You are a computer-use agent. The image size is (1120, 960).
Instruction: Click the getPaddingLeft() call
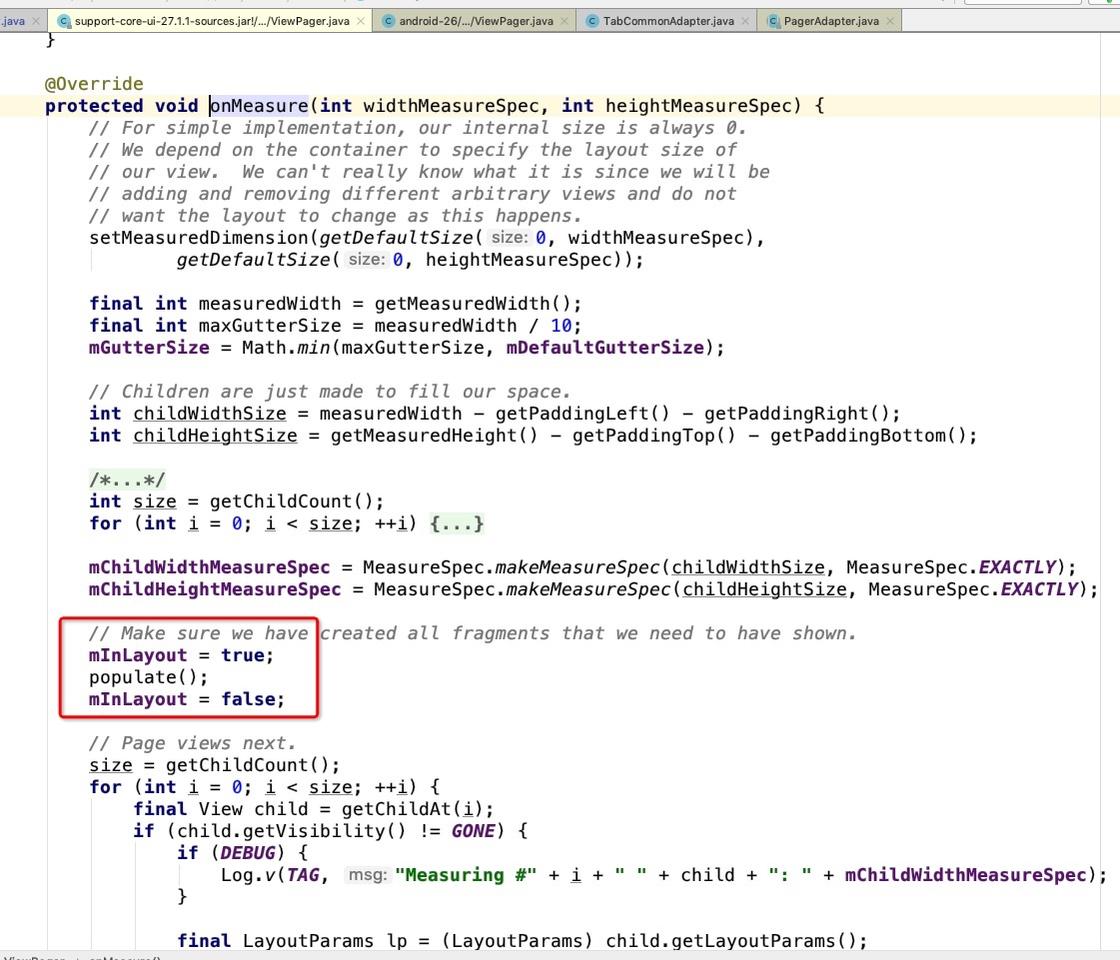583,414
